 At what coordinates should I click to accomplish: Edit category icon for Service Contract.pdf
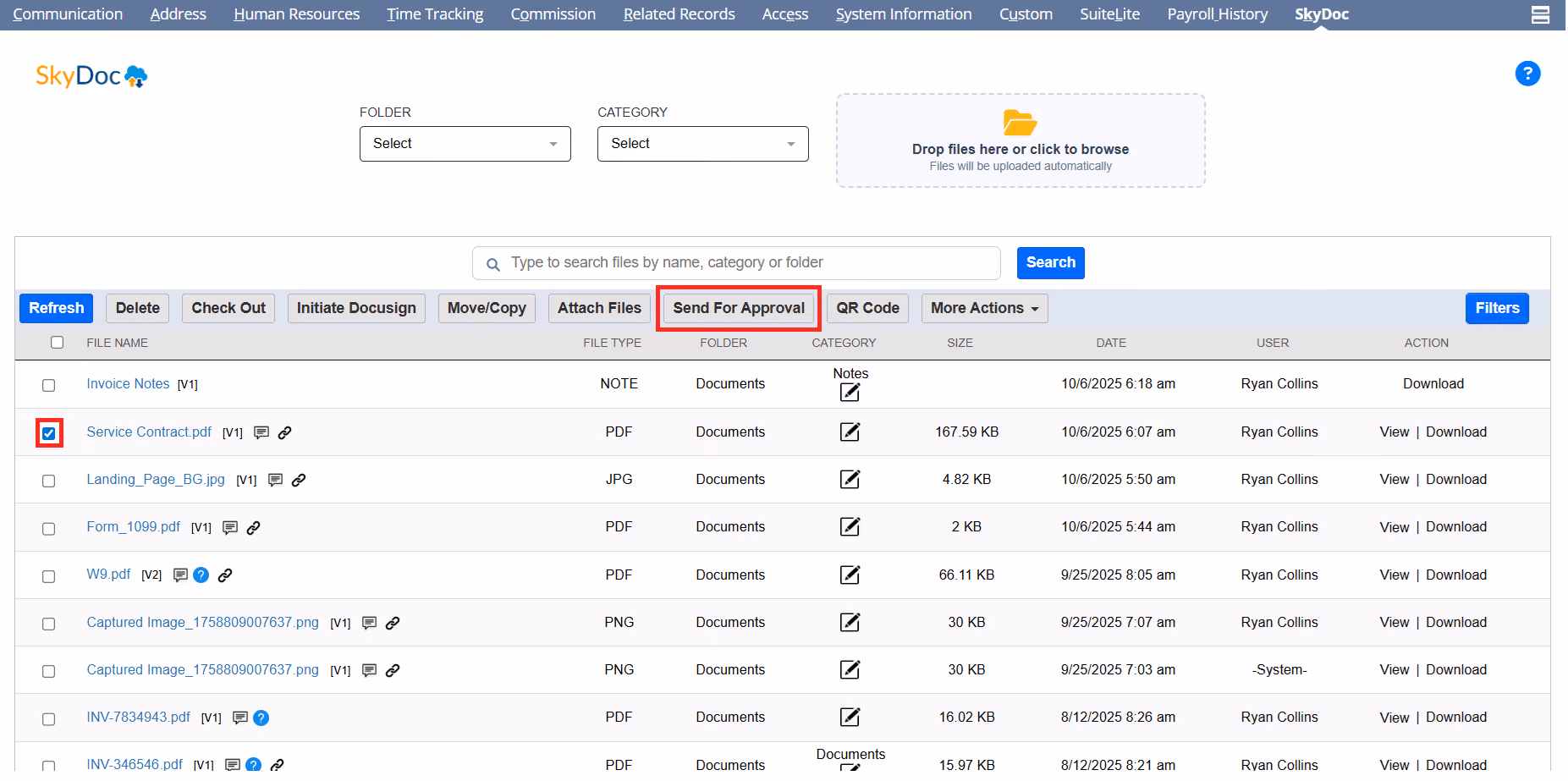(850, 432)
